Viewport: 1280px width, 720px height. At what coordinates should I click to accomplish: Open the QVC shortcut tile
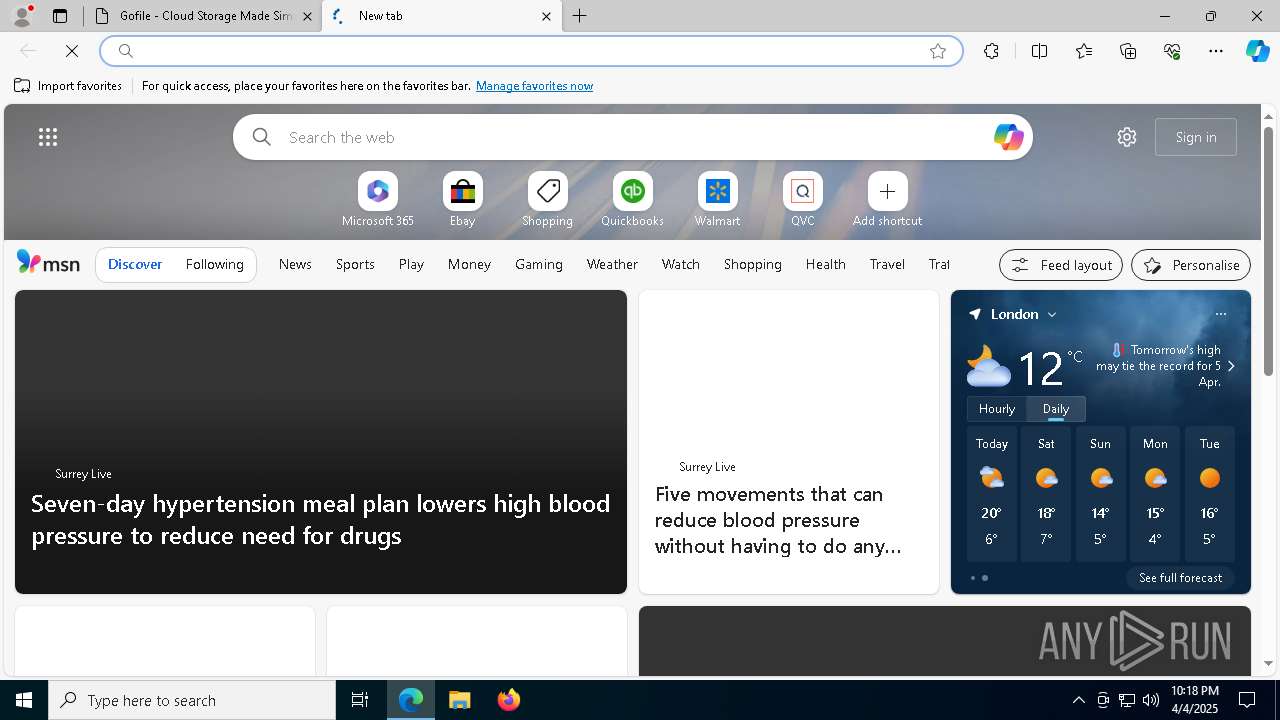click(802, 200)
